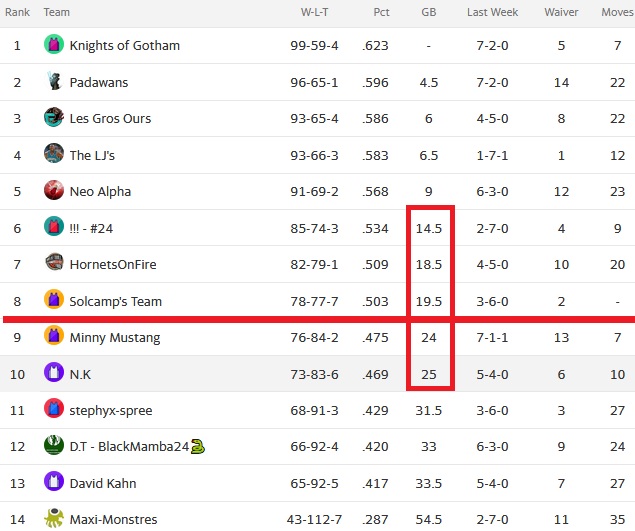Open the Knights of Gotham team page

coord(125,45)
